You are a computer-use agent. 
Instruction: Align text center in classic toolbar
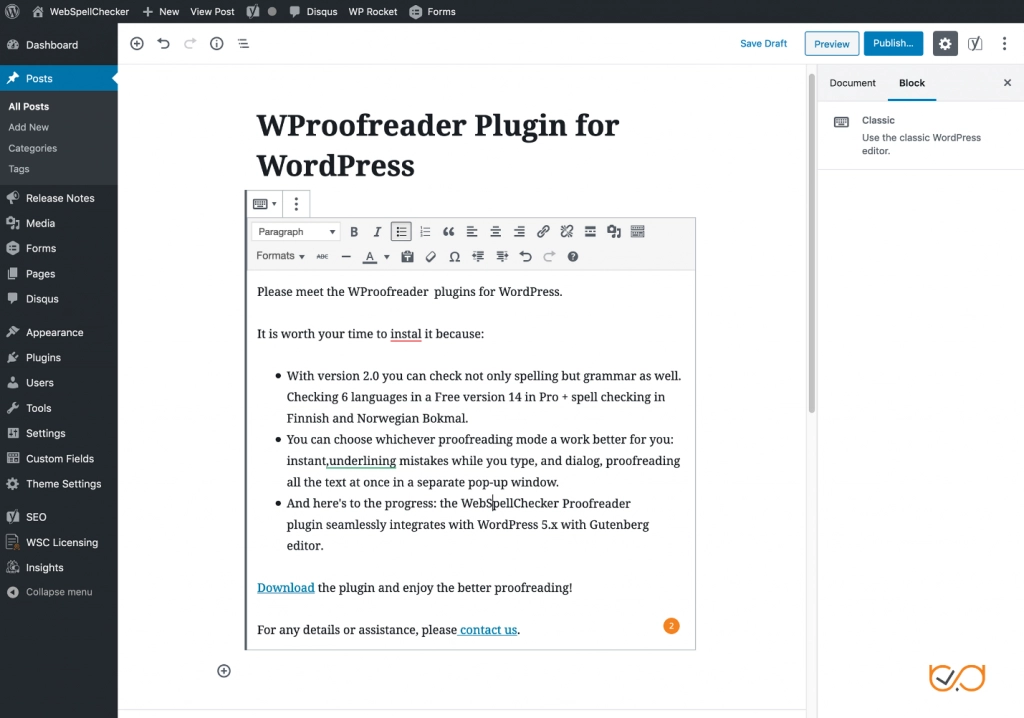pyautogui.click(x=496, y=231)
